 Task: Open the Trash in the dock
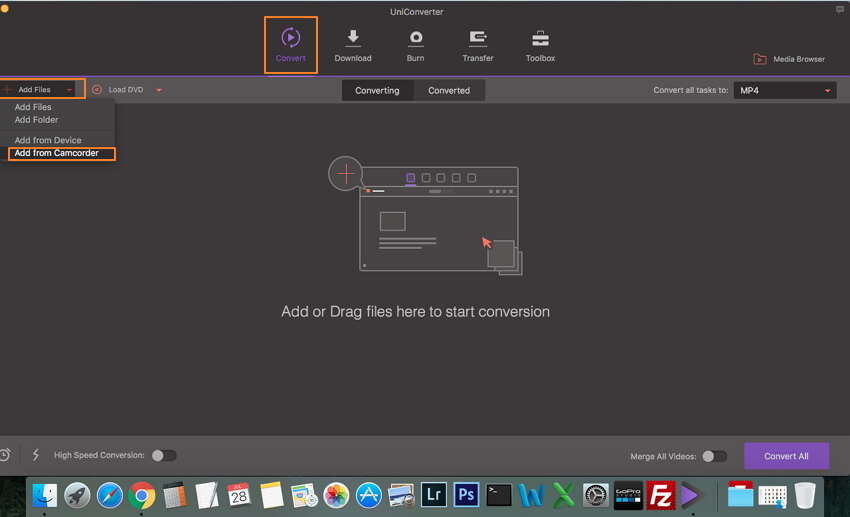(x=805, y=495)
